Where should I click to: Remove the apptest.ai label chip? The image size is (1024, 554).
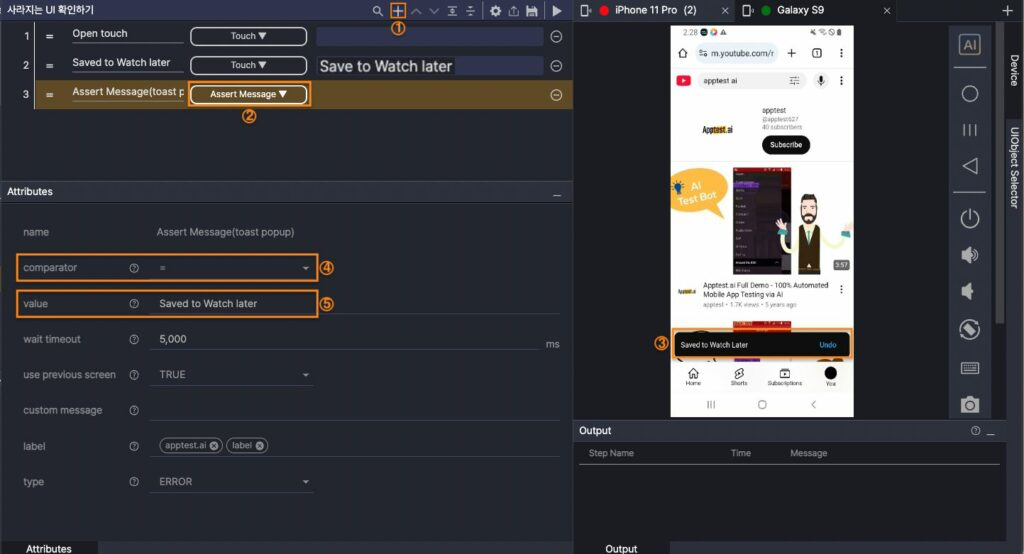214,446
